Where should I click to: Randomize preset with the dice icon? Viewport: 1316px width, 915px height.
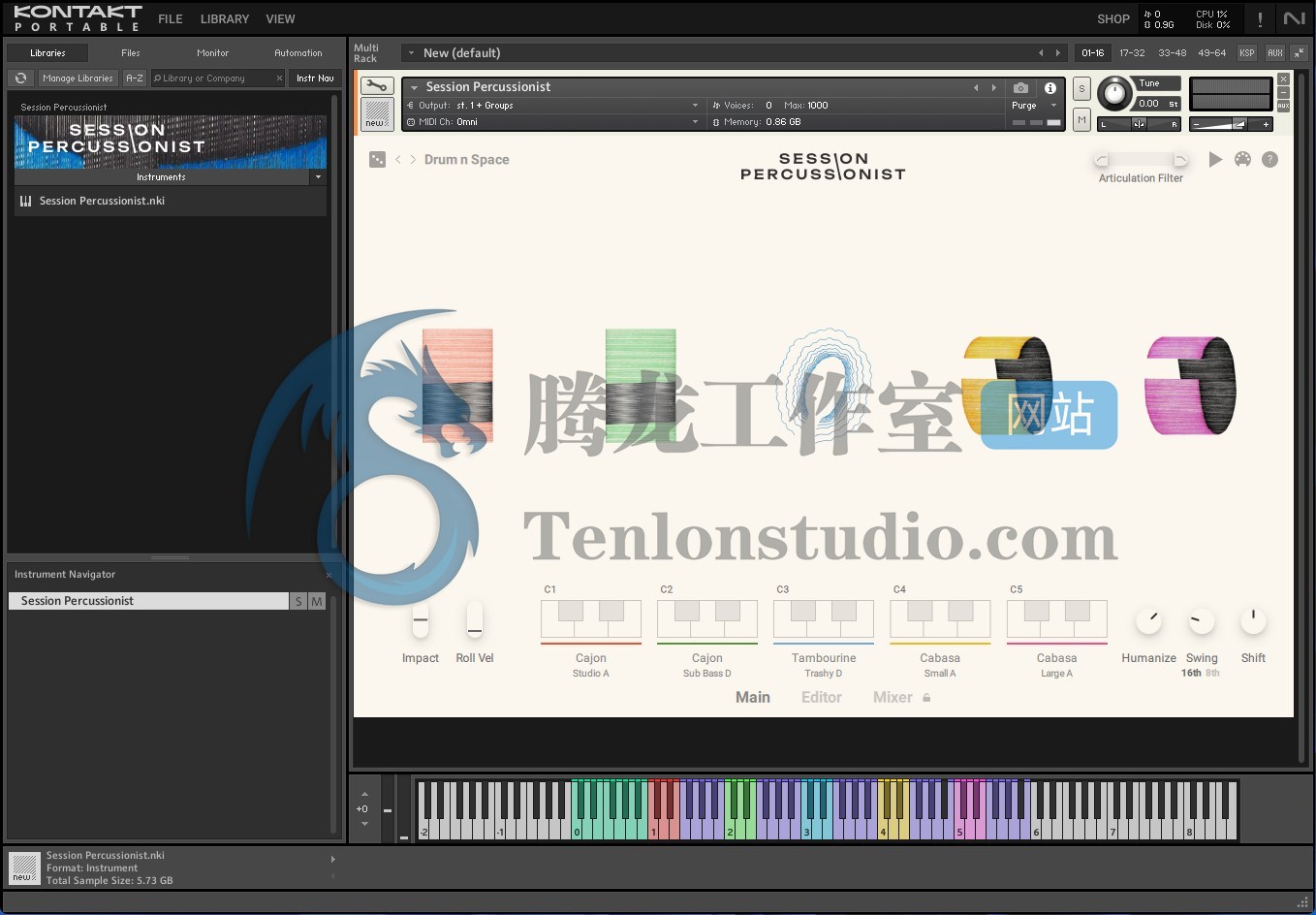(378, 159)
